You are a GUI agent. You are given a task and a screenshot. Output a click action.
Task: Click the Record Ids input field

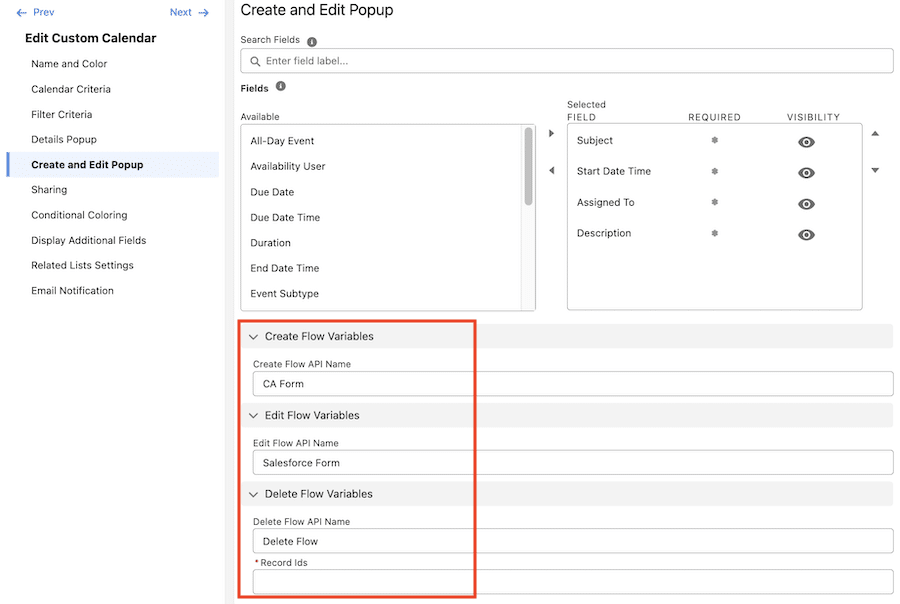coord(573,582)
